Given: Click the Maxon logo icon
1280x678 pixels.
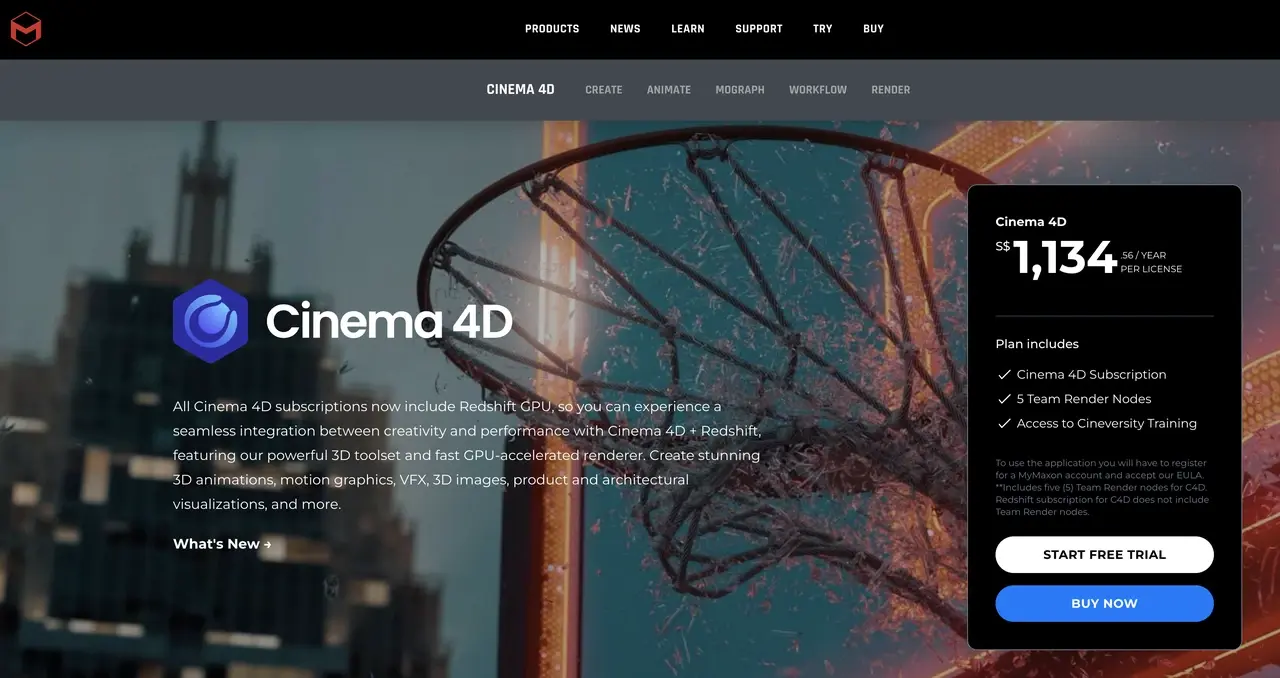Looking at the screenshot, I should click(x=26, y=29).
